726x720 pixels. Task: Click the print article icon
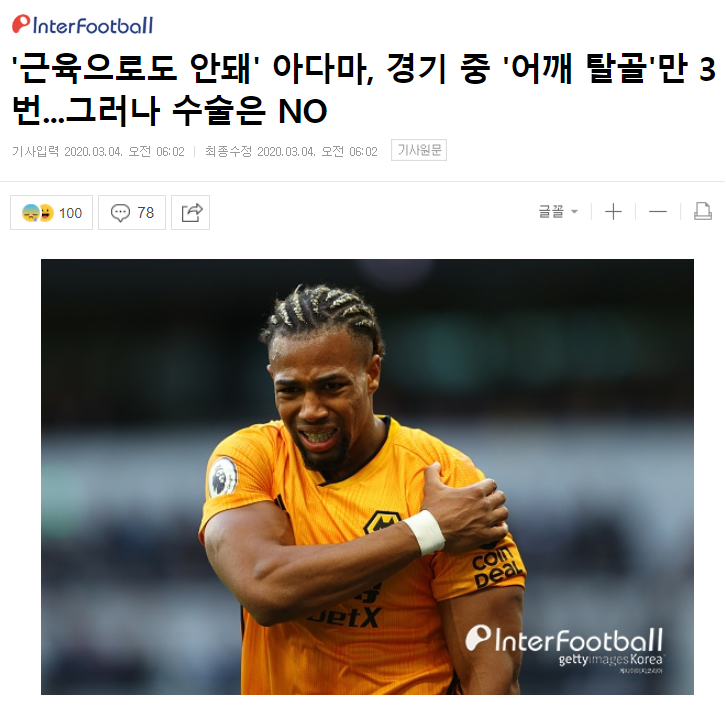[702, 211]
